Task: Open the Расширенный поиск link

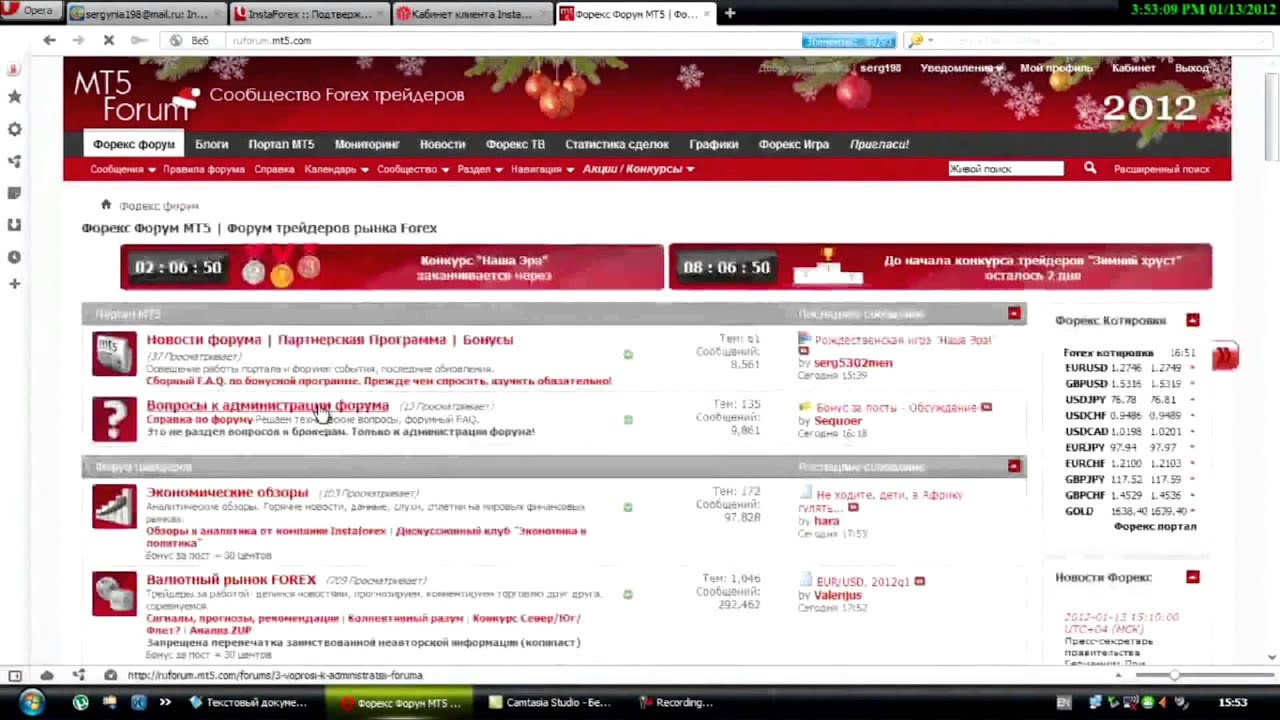Action: coord(1161,169)
